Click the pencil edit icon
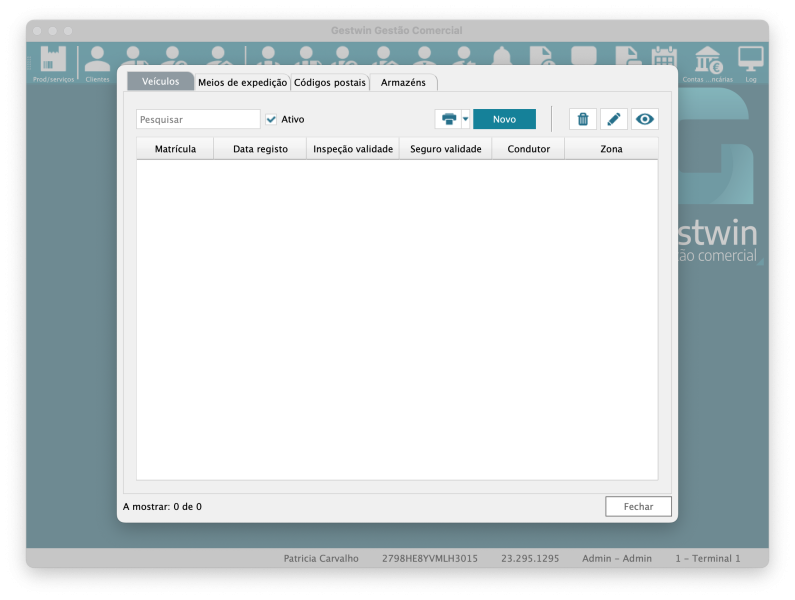 614,119
